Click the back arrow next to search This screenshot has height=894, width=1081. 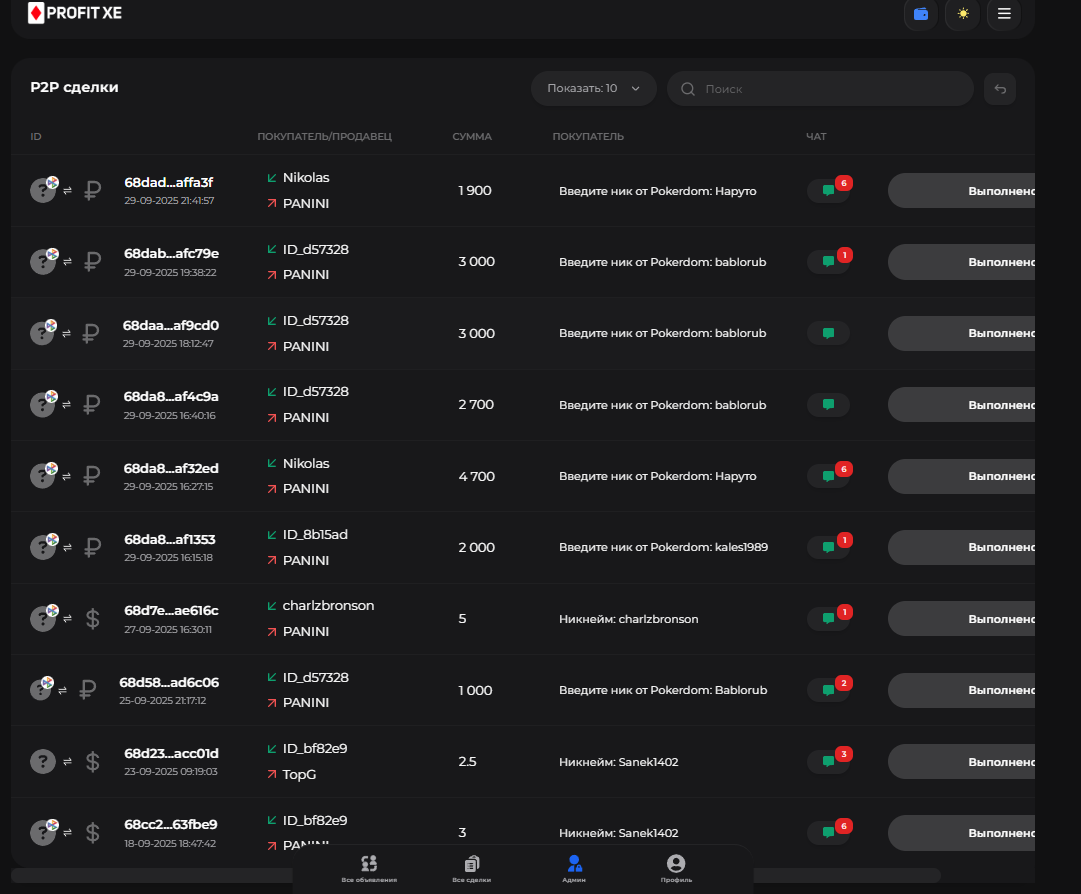point(1000,89)
